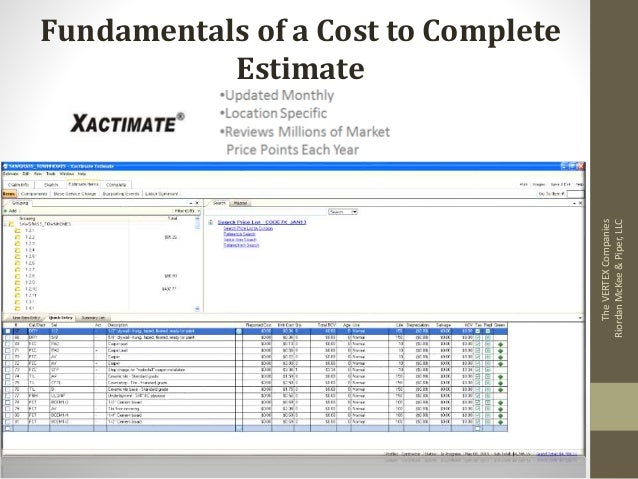Open the Search dropdown combo box
This screenshot has height=479, width=638.
click(343, 212)
